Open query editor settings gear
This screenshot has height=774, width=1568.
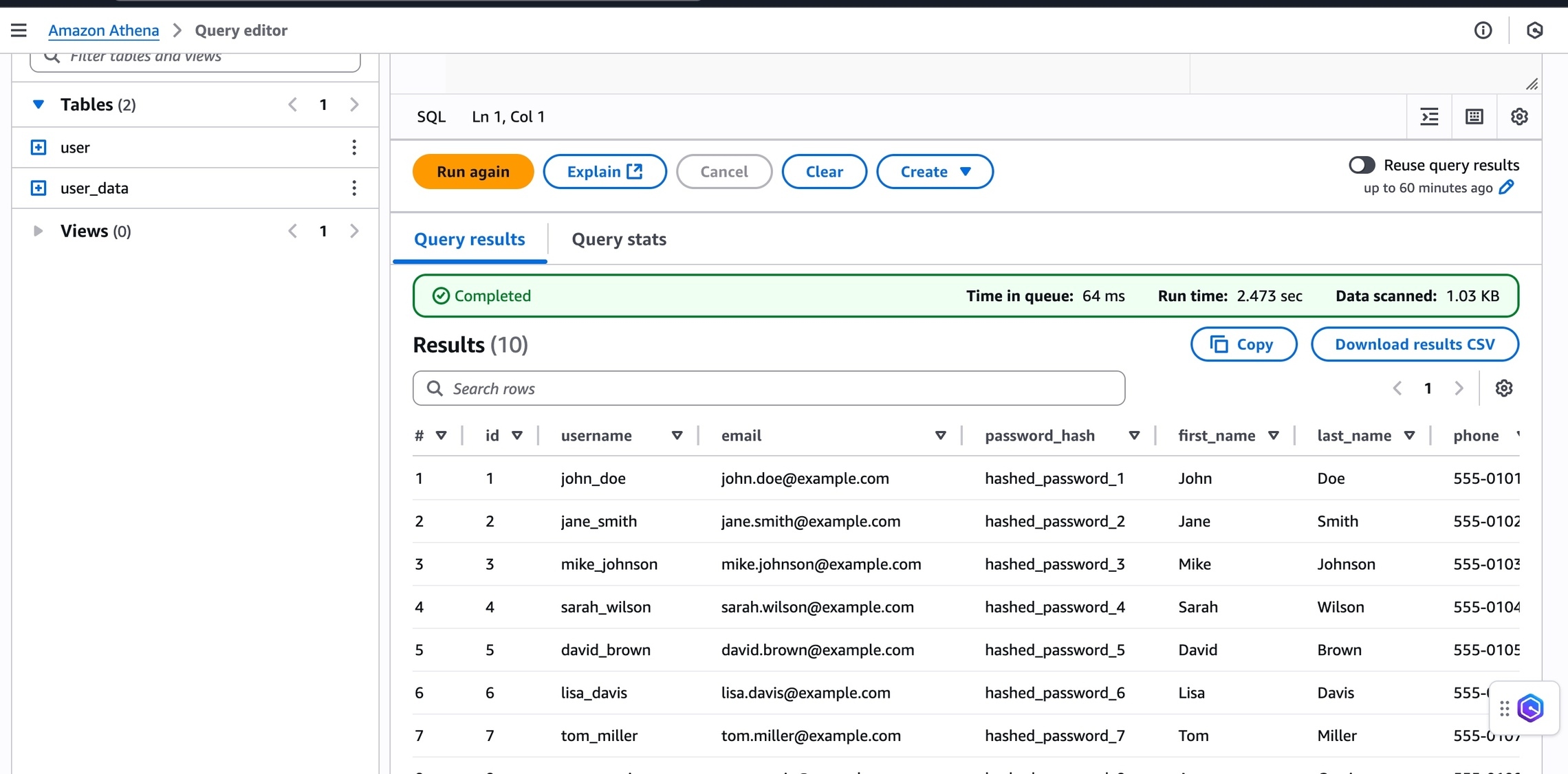point(1519,117)
